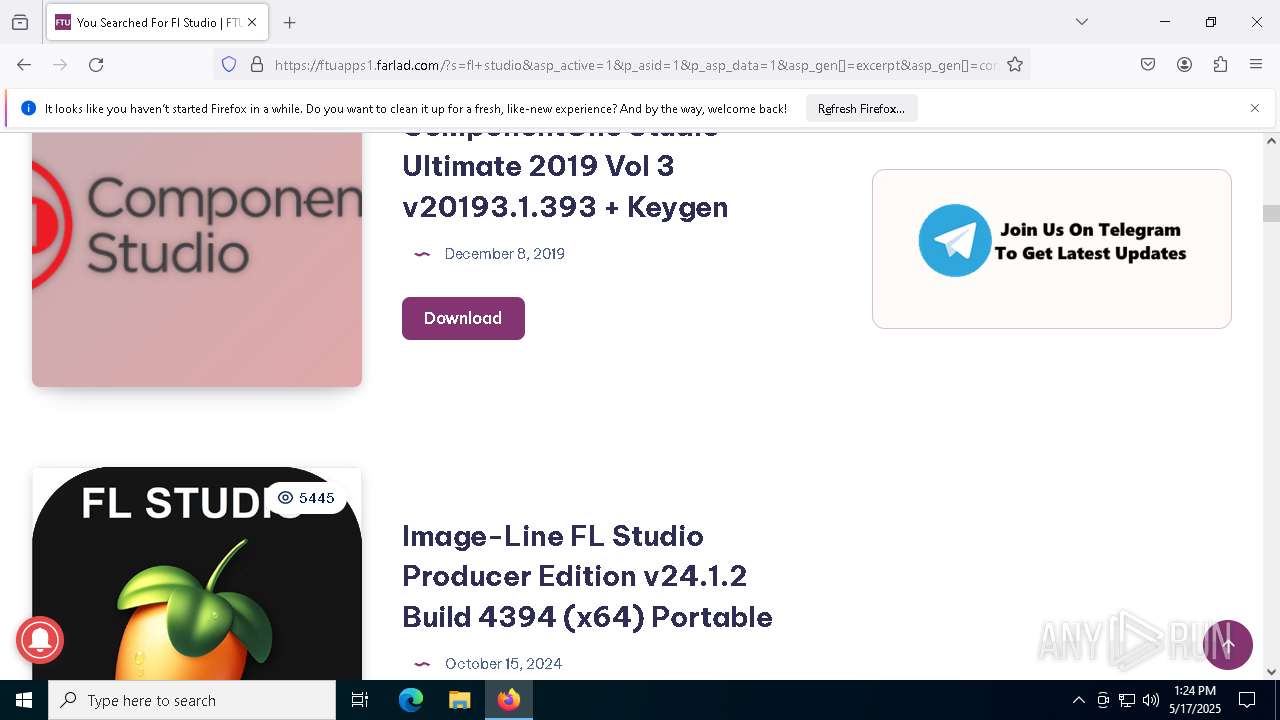Image resolution: width=1280 pixels, height=720 pixels.
Task: Close the 'You Searched For Fl Studio' tab
Action: [x=252, y=22]
